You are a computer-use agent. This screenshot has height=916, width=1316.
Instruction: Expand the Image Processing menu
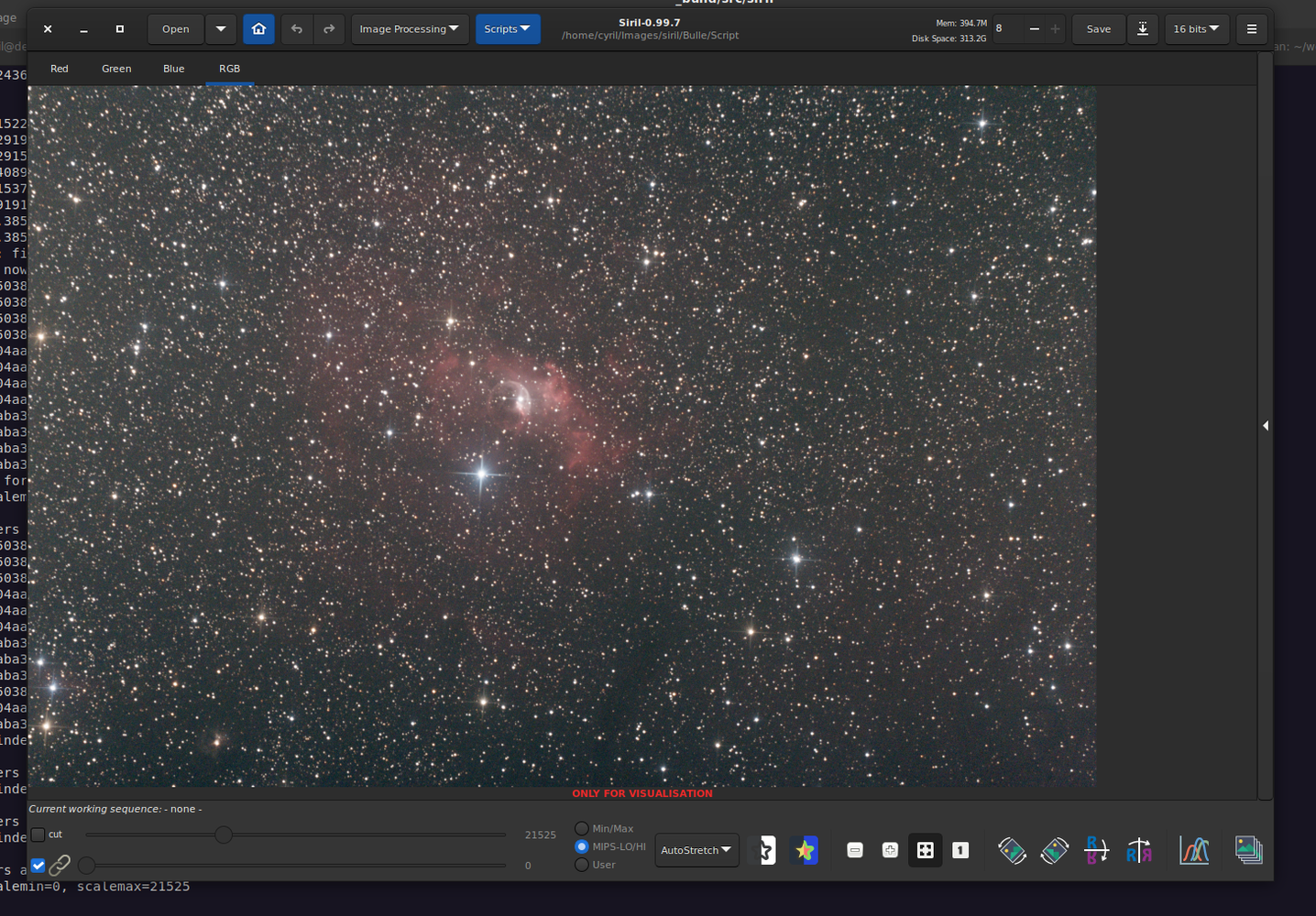(x=410, y=29)
